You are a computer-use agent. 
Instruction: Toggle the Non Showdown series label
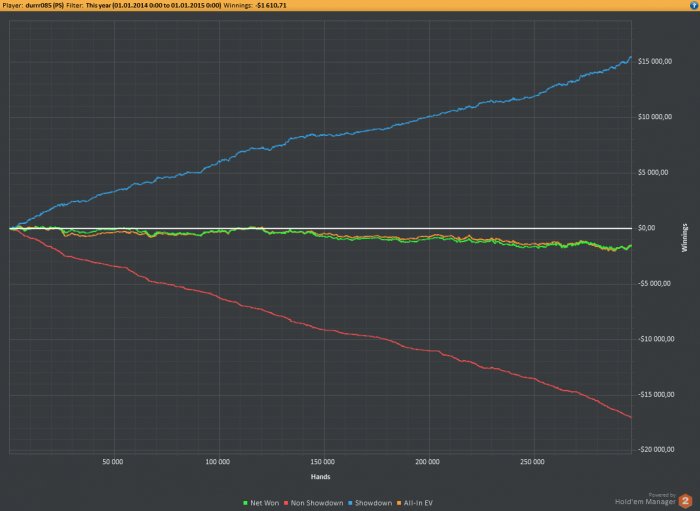[x=317, y=503]
